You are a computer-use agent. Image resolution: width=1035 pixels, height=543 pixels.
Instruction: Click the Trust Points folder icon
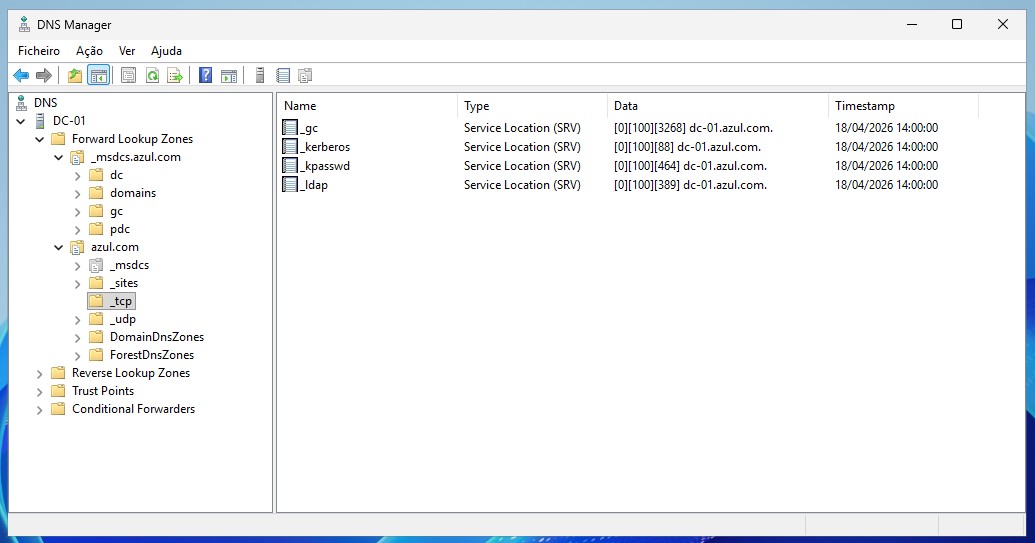pyautogui.click(x=58, y=391)
